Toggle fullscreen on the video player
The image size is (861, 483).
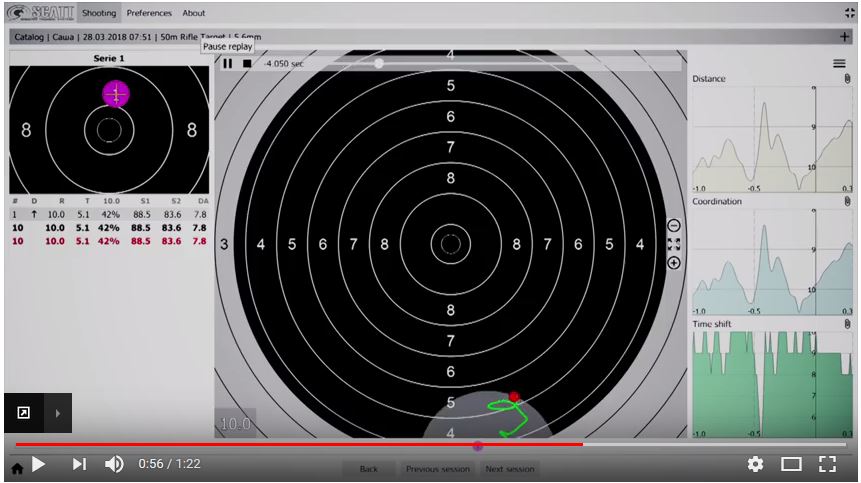[827, 464]
